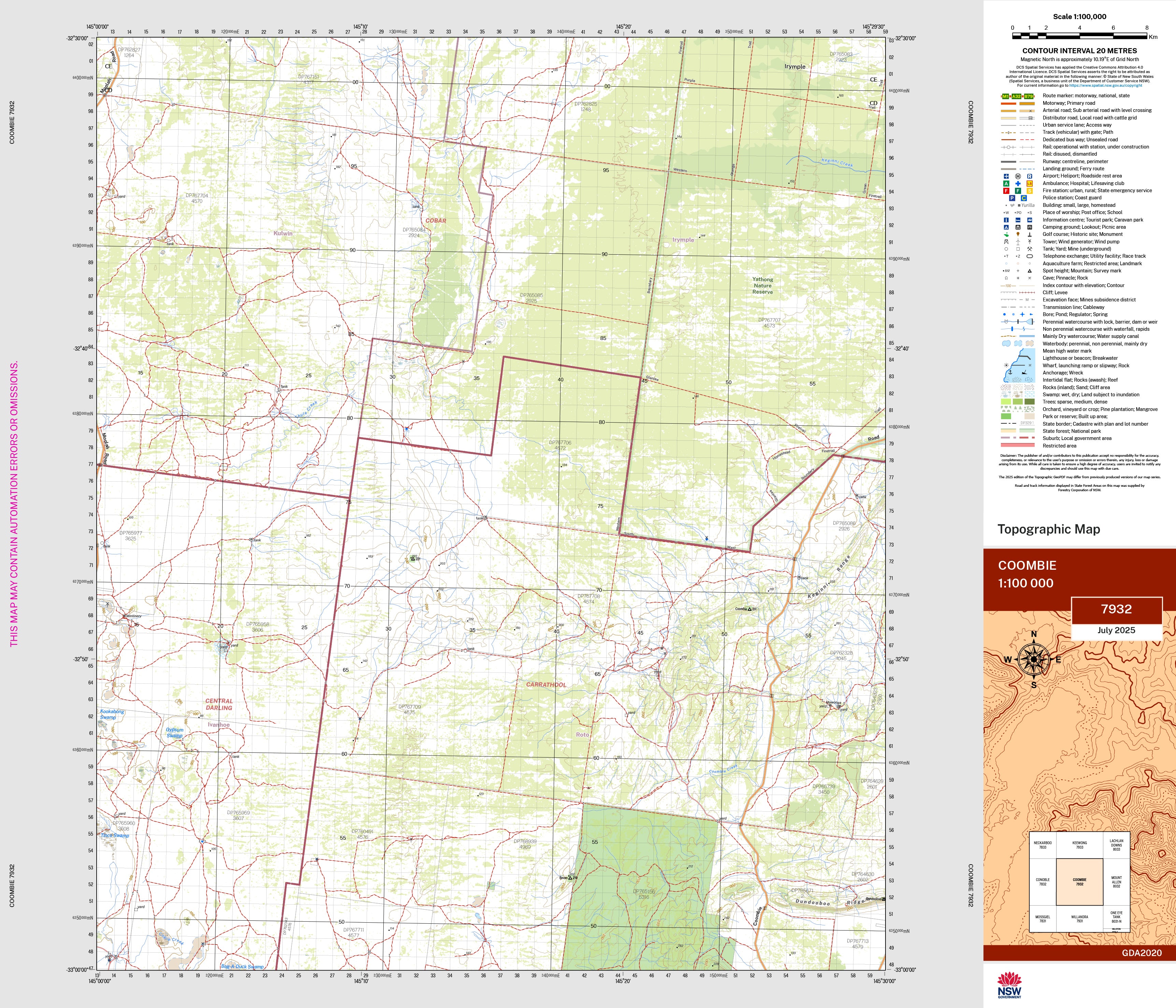Click the Heliport H symbol in legend
This screenshot has height=1008, width=1176.
click(x=1018, y=176)
